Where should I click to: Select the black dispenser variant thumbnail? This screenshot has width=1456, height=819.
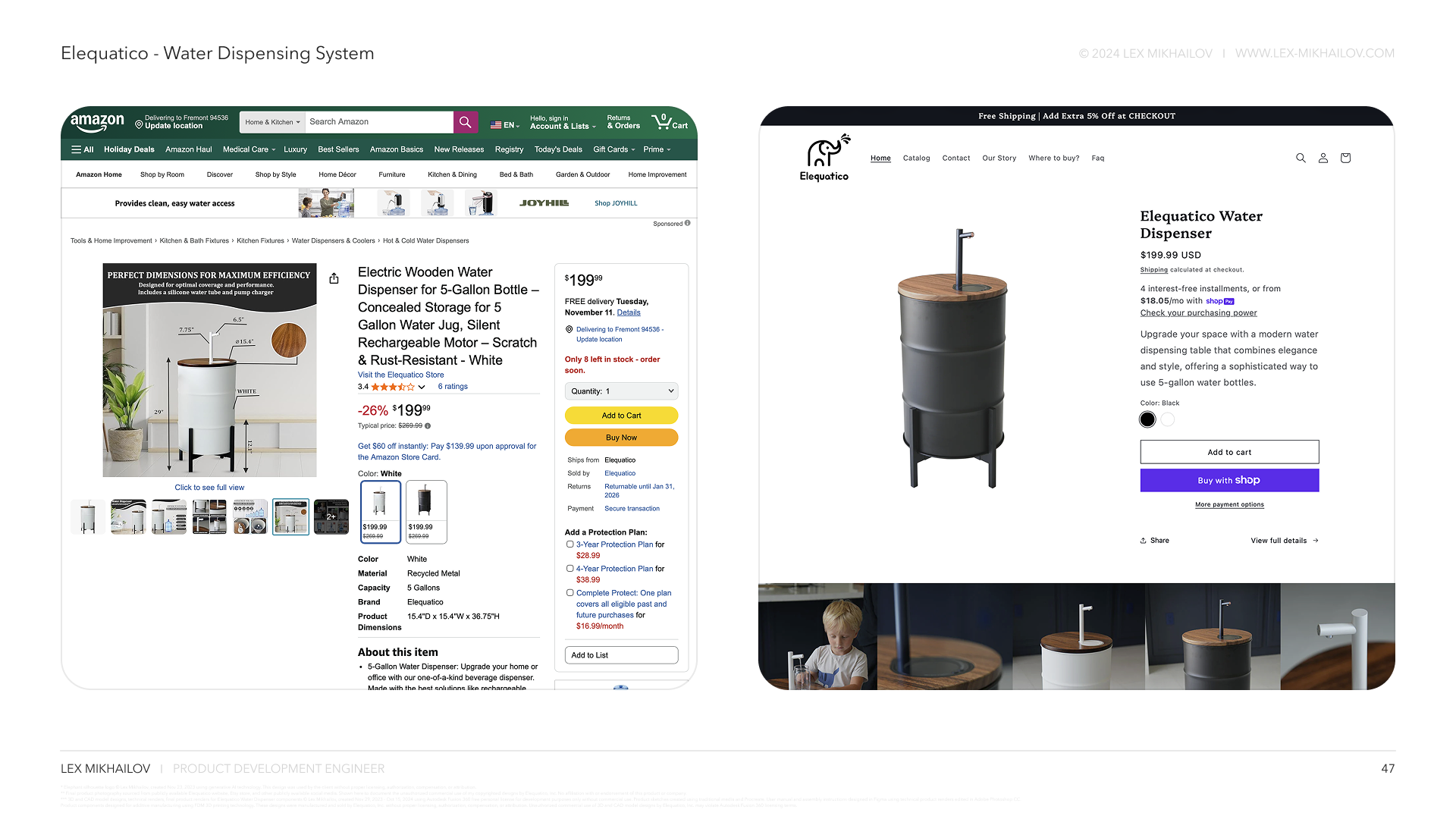426,512
